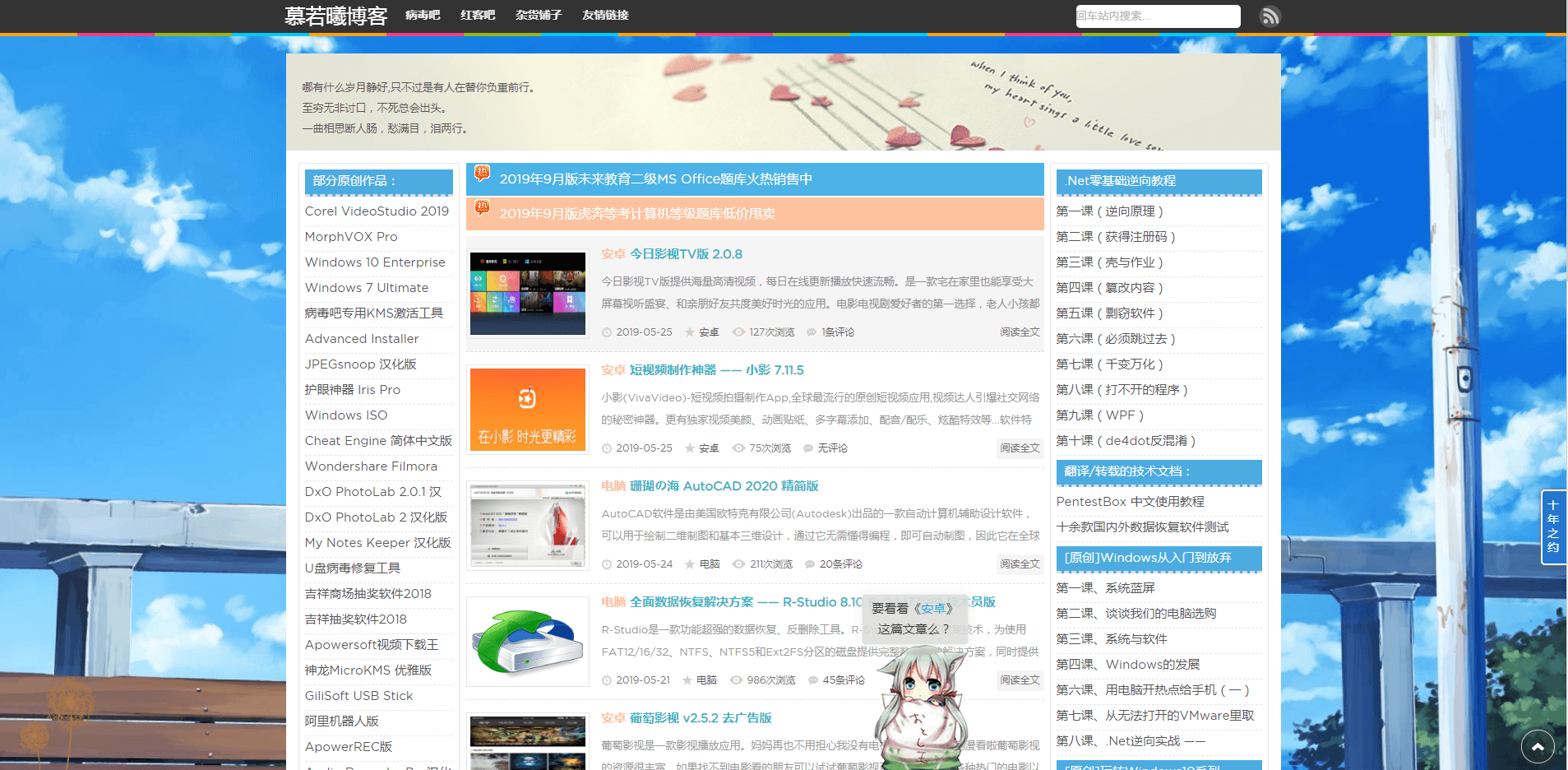Open the MS Office题库 announcement banner

(655, 179)
